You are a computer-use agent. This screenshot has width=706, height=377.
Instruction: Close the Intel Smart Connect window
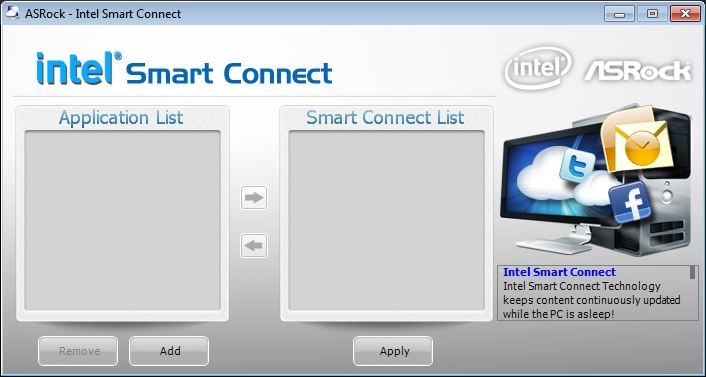click(685, 14)
